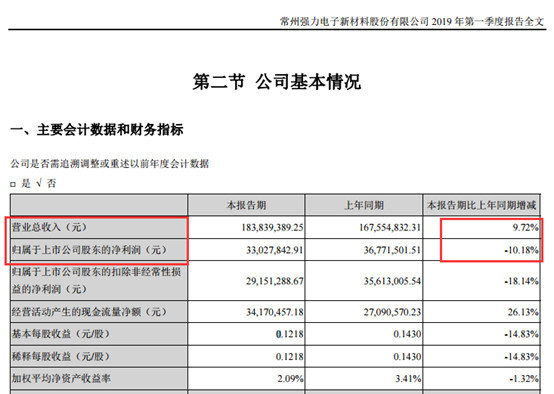The width and height of the screenshot is (554, 394).
Task: Click the heading 第二节 公司基本情况
Action: click(277, 82)
